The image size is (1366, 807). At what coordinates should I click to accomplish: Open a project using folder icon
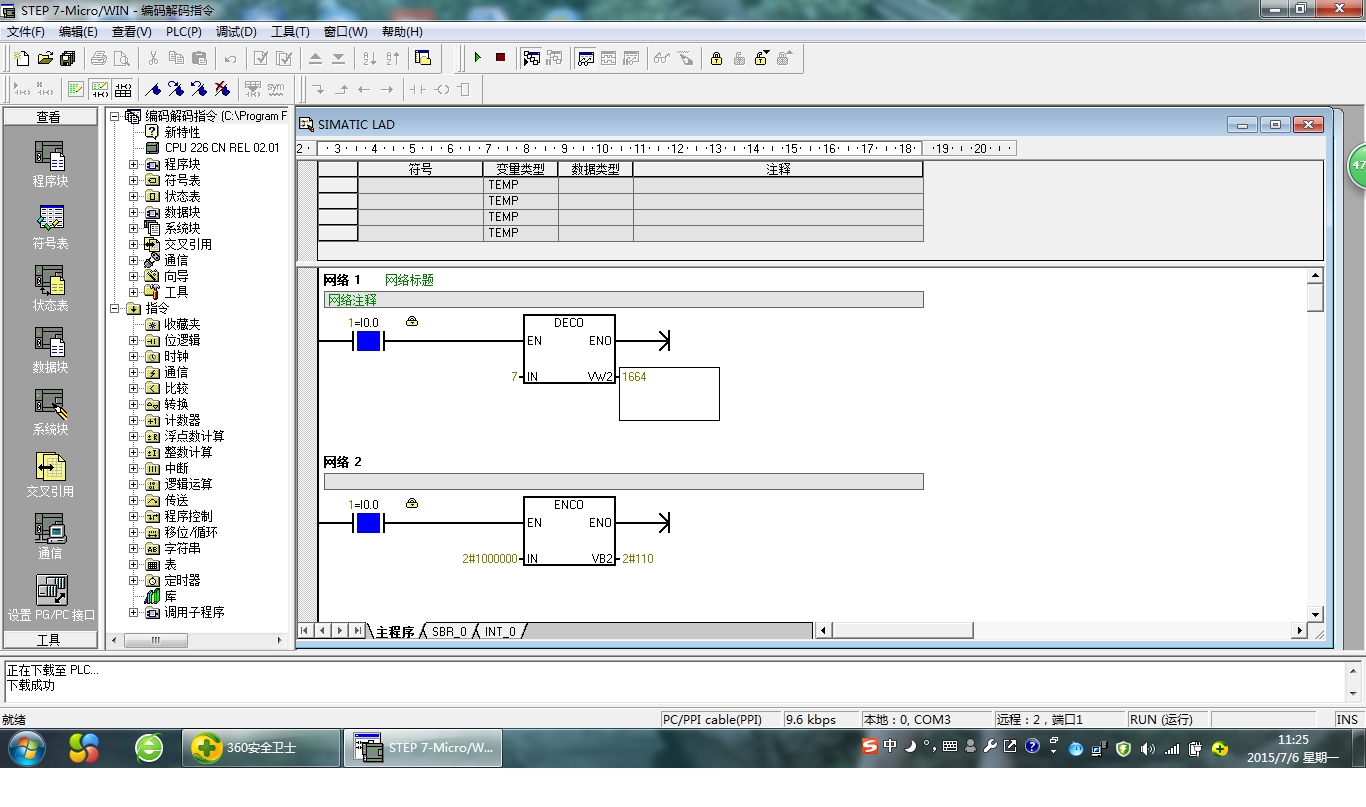pyautogui.click(x=45, y=59)
